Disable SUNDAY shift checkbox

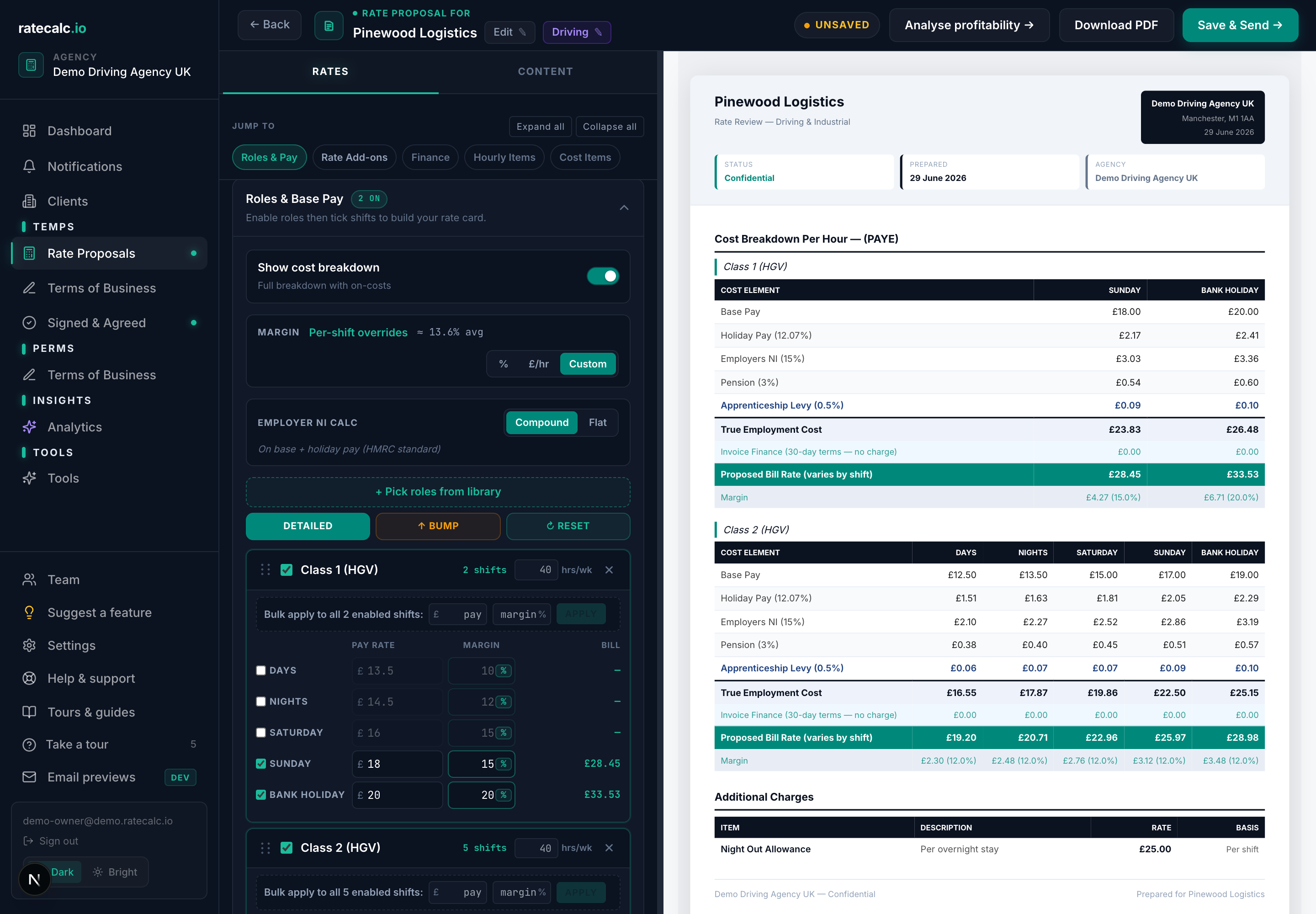(261, 763)
